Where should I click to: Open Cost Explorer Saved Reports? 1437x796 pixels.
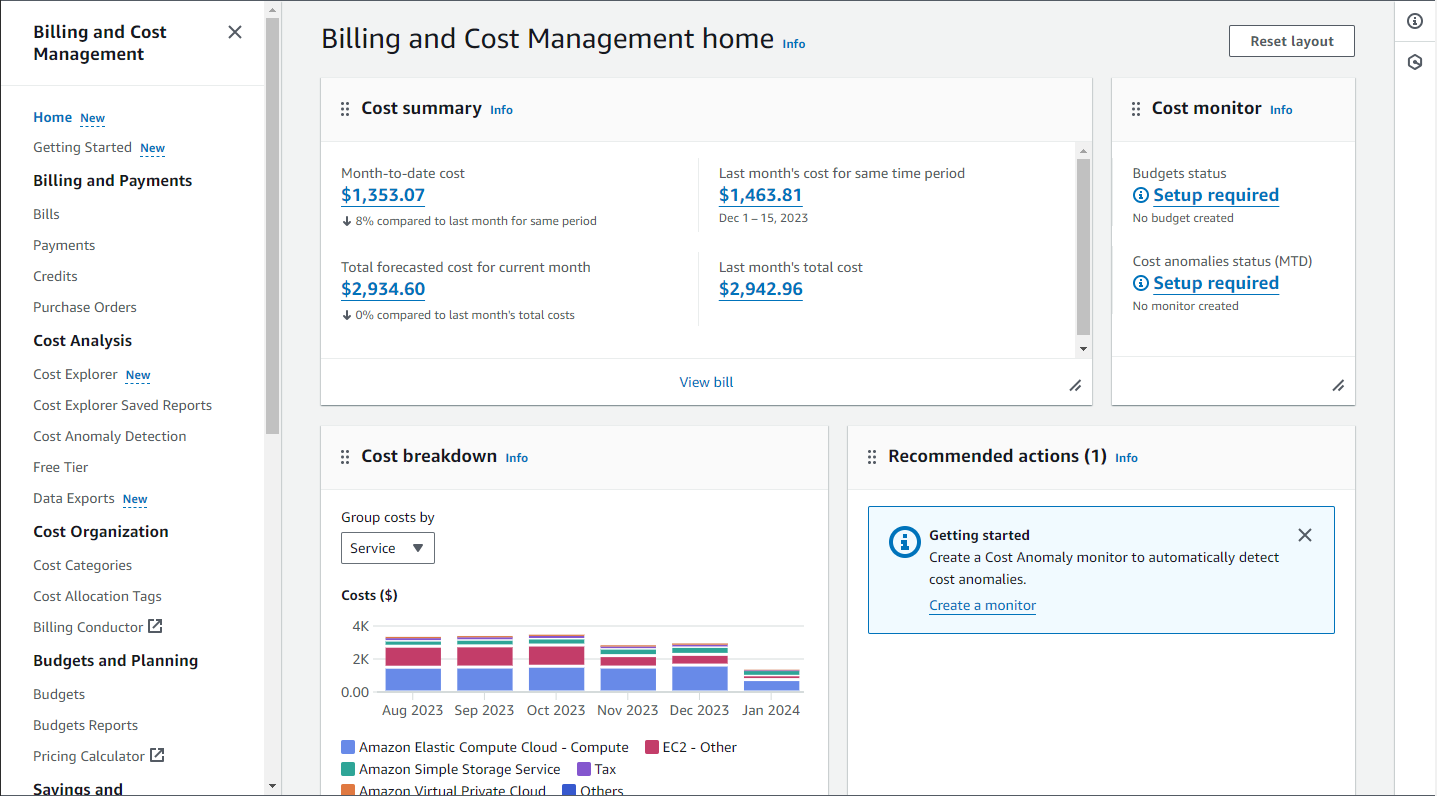pos(122,405)
